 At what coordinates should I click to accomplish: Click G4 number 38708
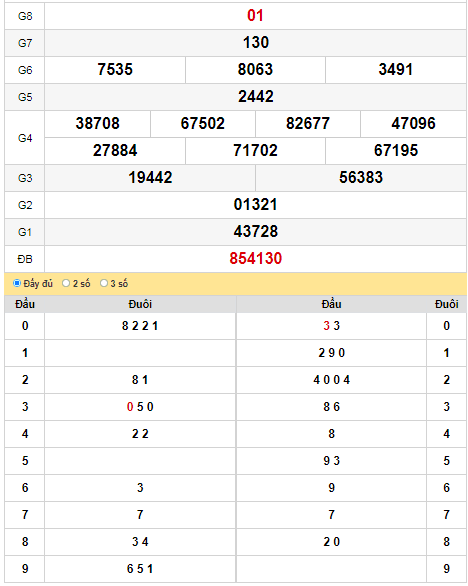point(98,124)
